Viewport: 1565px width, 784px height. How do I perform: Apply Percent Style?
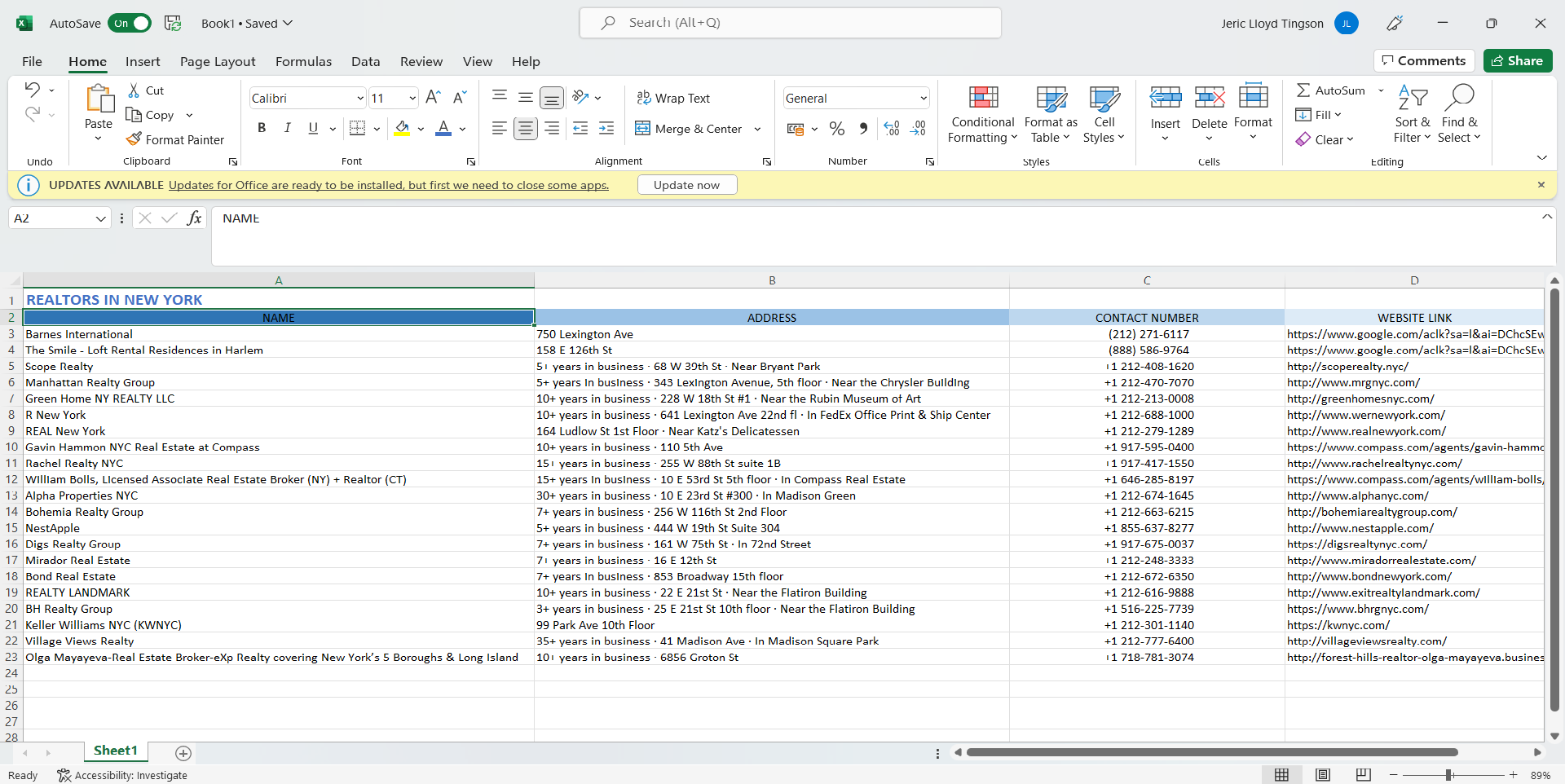click(836, 128)
